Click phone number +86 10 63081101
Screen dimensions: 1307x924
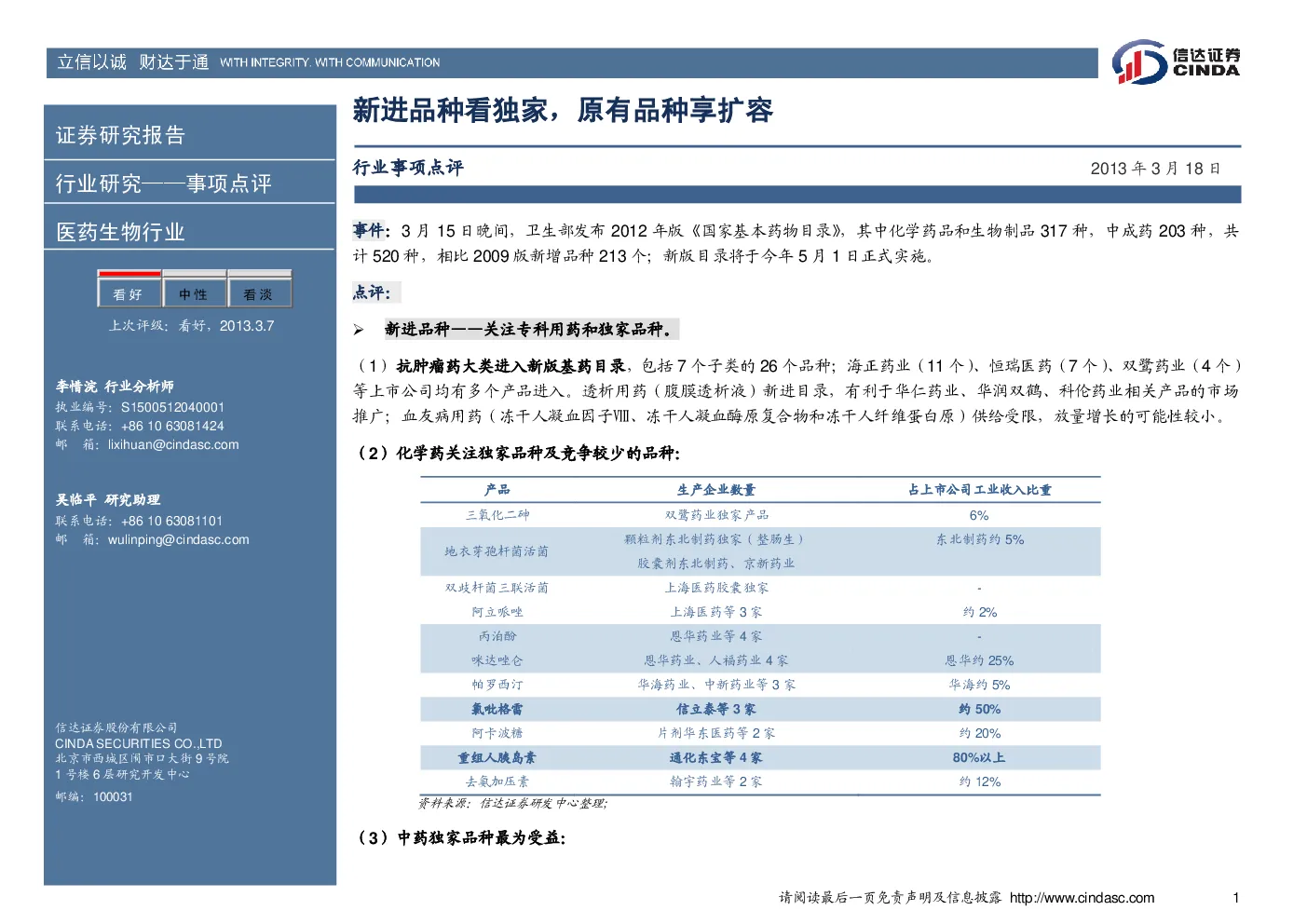tap(171, 521)
